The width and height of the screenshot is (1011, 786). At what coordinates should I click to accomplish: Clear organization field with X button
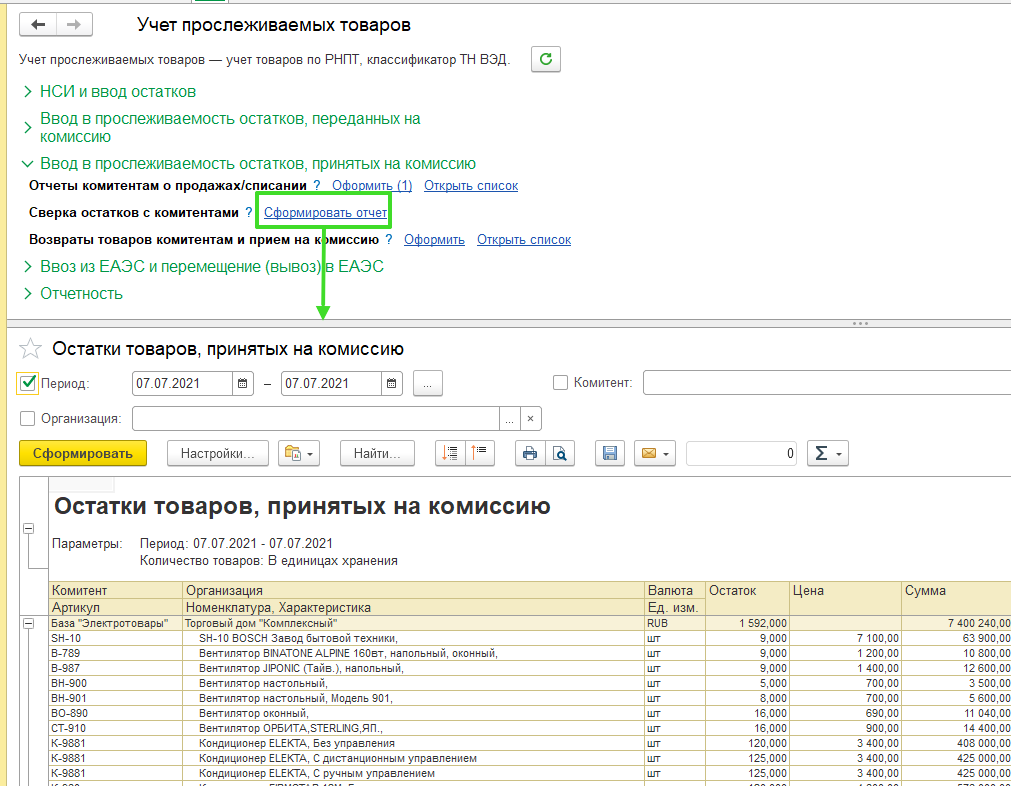pos(530,419)
